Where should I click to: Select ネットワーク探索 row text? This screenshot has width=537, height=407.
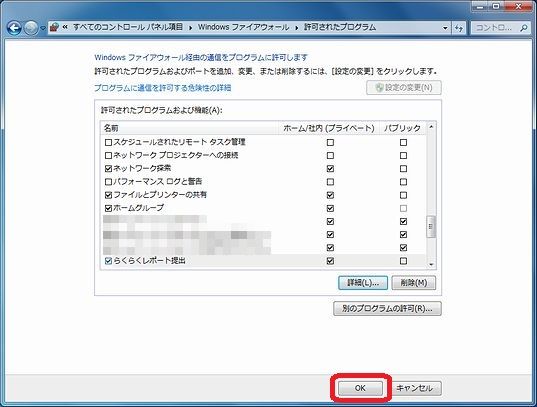click(142, 168)
